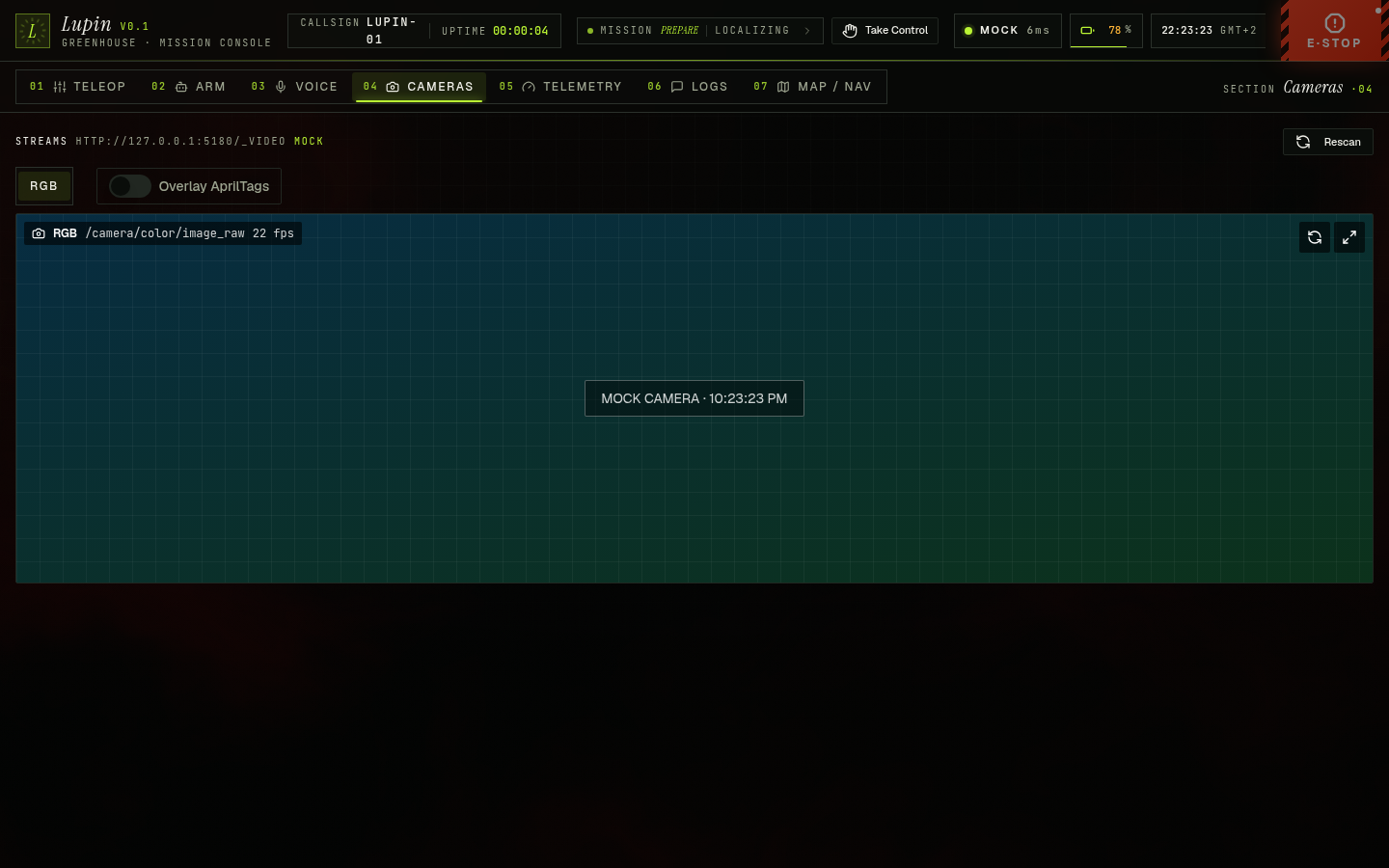Open the GMT+2 clock display
Viewport: 1389px width, 868px height.
pyautogui.click(x=1209, y=31)
